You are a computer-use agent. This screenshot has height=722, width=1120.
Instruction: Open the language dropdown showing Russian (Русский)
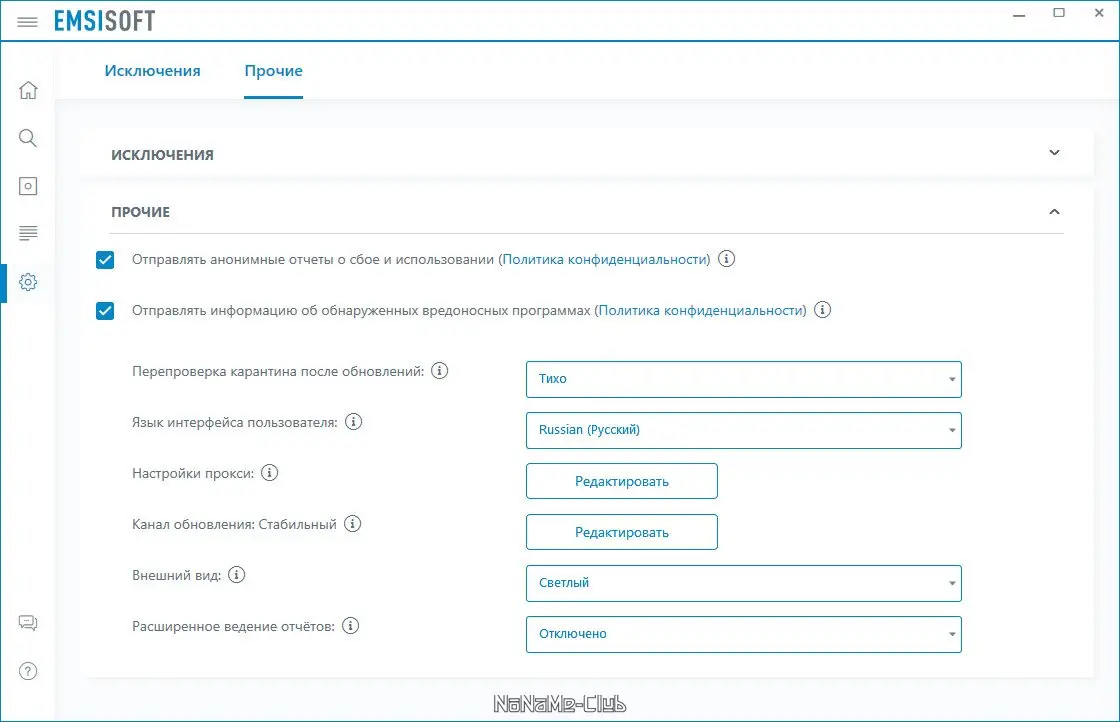(x=744, y=431)
